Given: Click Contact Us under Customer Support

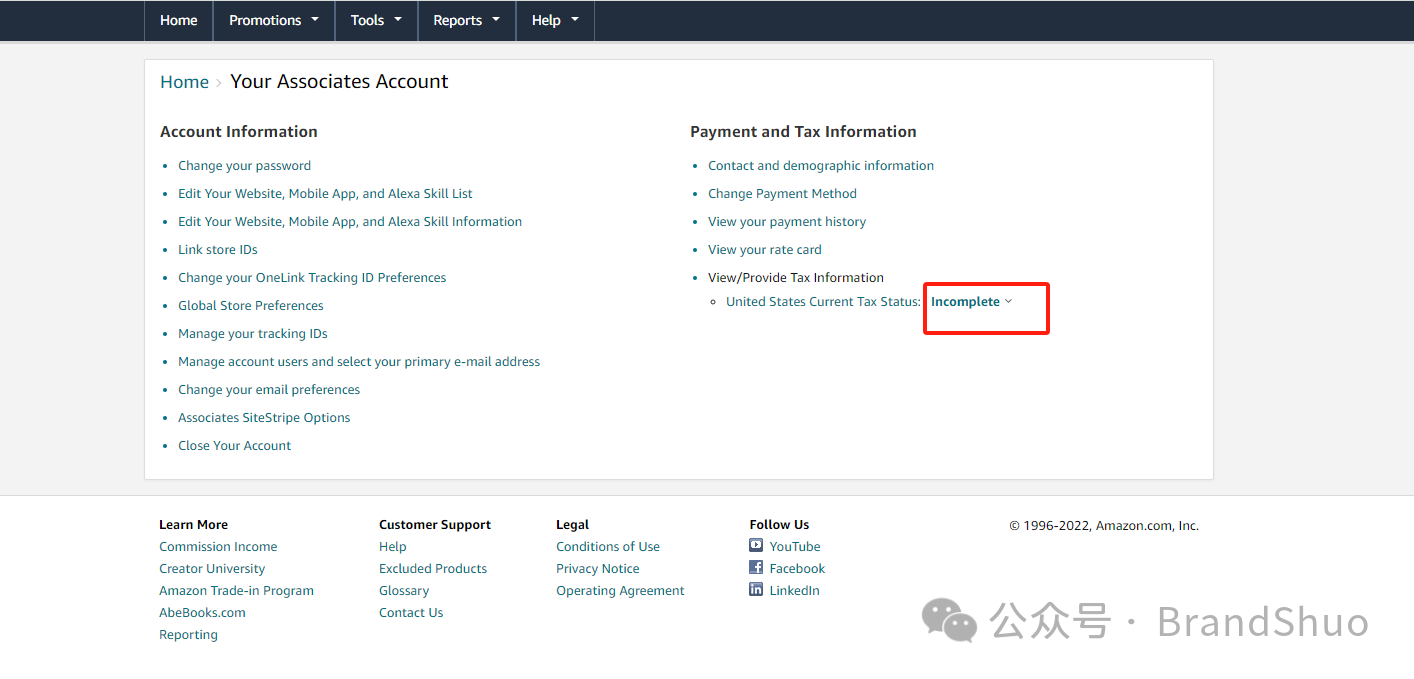Looking at the screenshot, I should [411, 613].
